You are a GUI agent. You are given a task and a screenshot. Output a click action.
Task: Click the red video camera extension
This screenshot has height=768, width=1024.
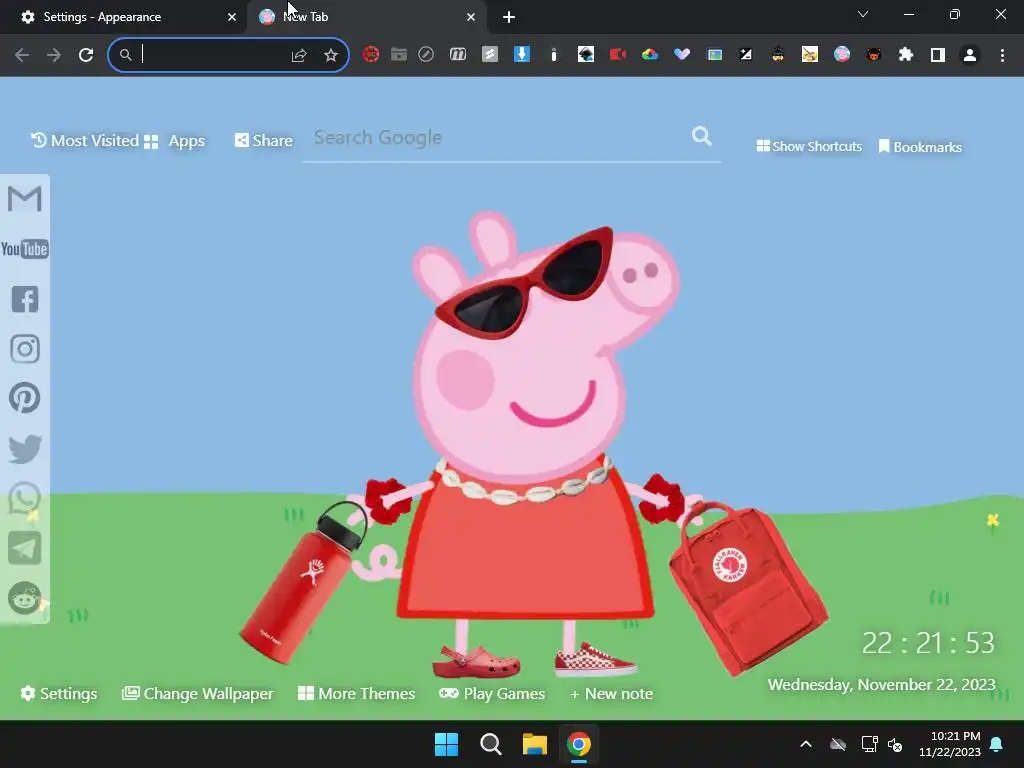tap(618, 54)
